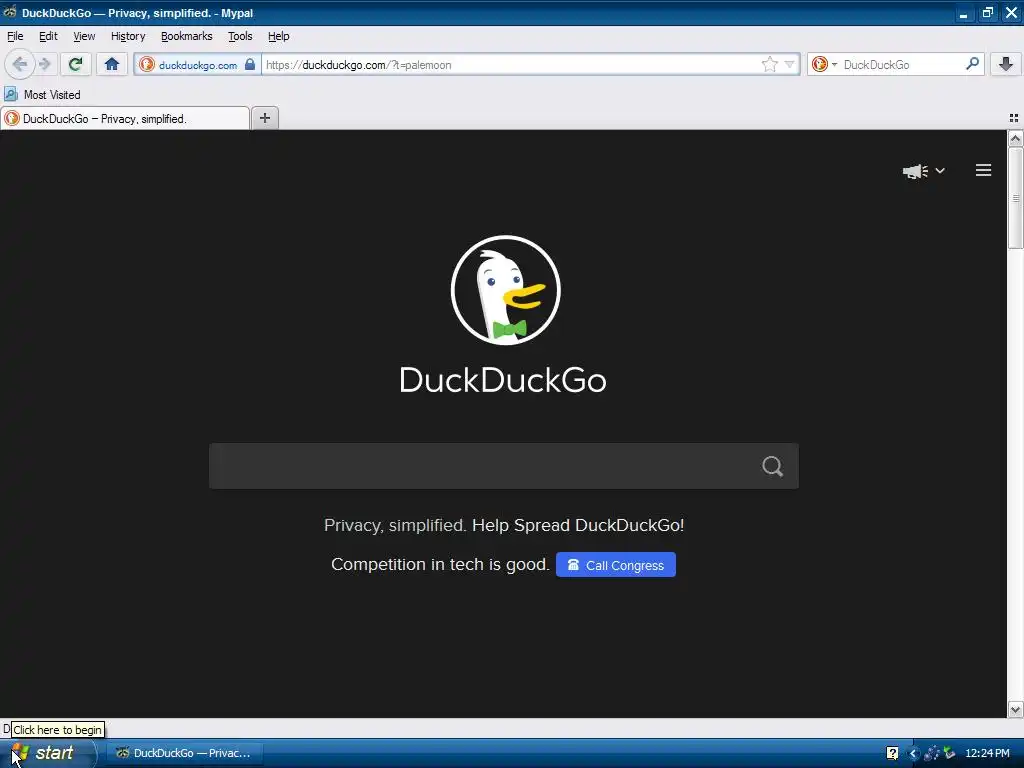
Task: Show tab groups with grid icon
Action: (x=1014, y=118)
